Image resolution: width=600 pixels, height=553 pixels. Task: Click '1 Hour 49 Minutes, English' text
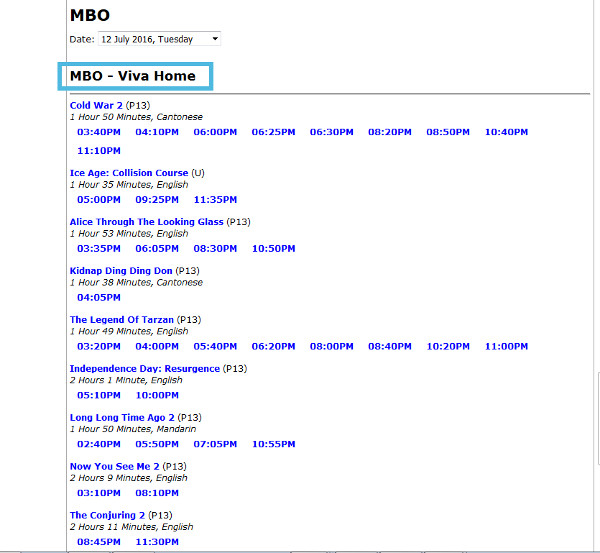[x=129, y=331]
